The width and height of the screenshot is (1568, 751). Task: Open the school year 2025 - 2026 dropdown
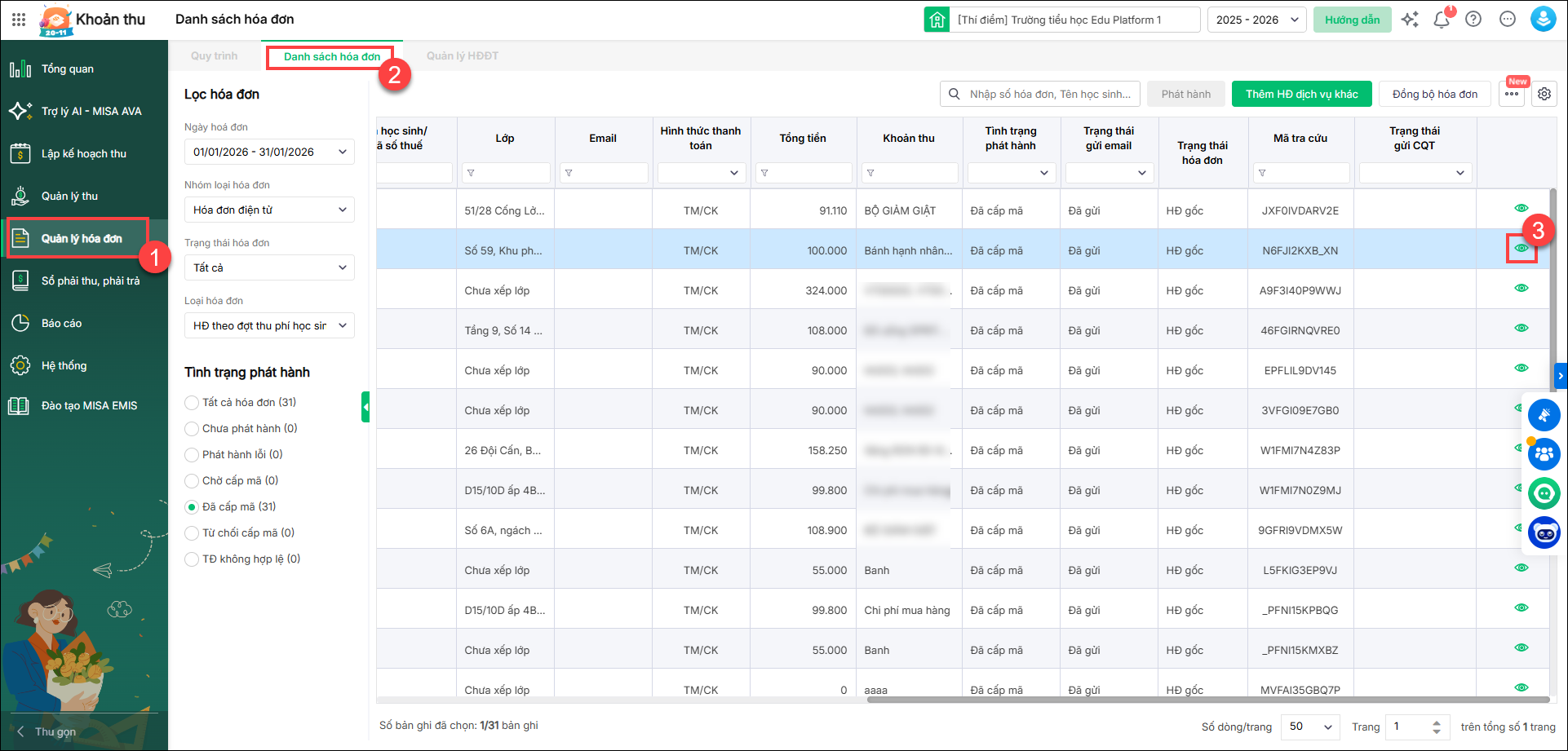point(1256,20)
